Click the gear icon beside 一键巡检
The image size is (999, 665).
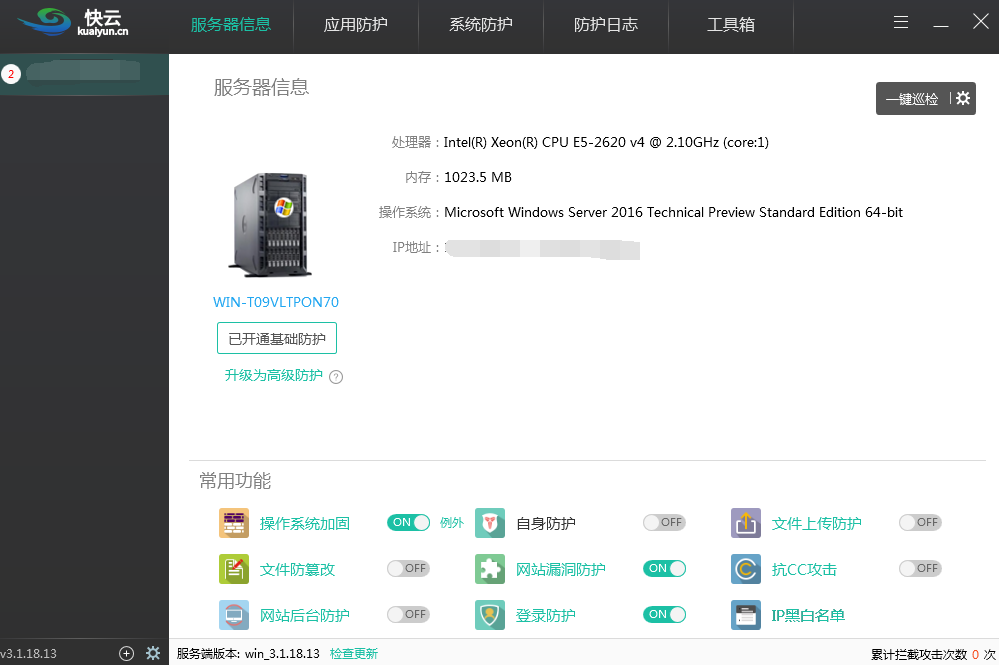(961, 98)
